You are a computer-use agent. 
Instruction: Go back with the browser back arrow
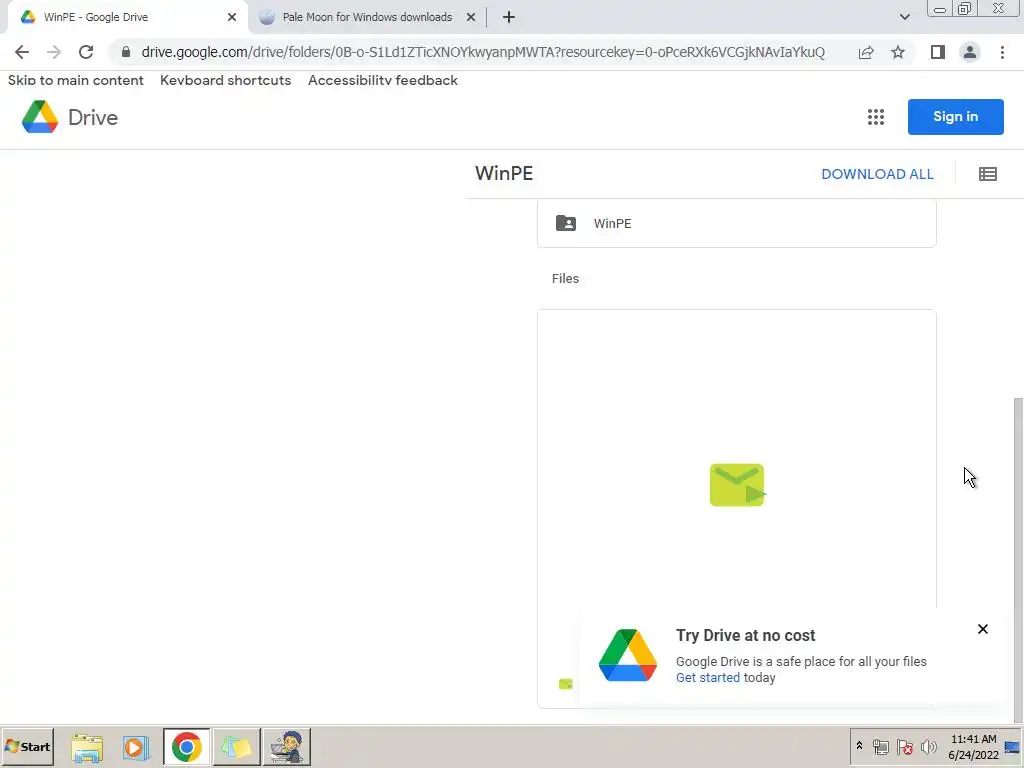coord(22,52)
